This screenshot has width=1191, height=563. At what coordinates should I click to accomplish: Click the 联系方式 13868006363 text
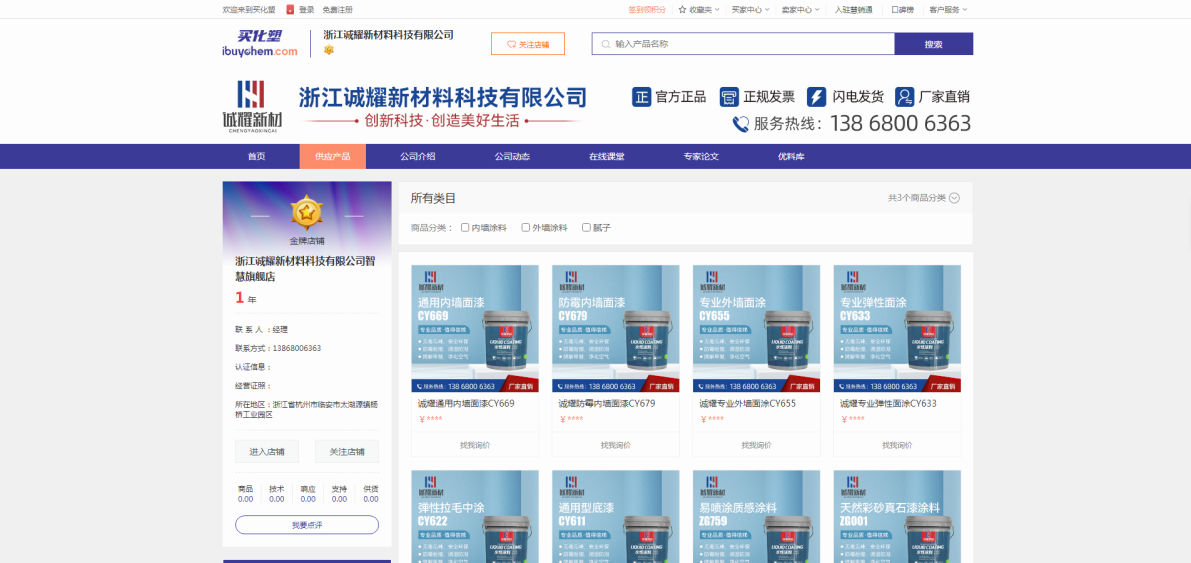278,348
